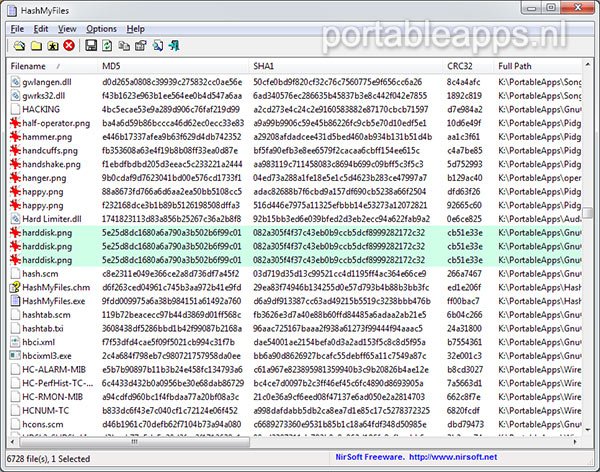This screenshot has height=472, width=600.
Task: Click the red Clear/Stop icon
Action: click(x=68, y=46)
